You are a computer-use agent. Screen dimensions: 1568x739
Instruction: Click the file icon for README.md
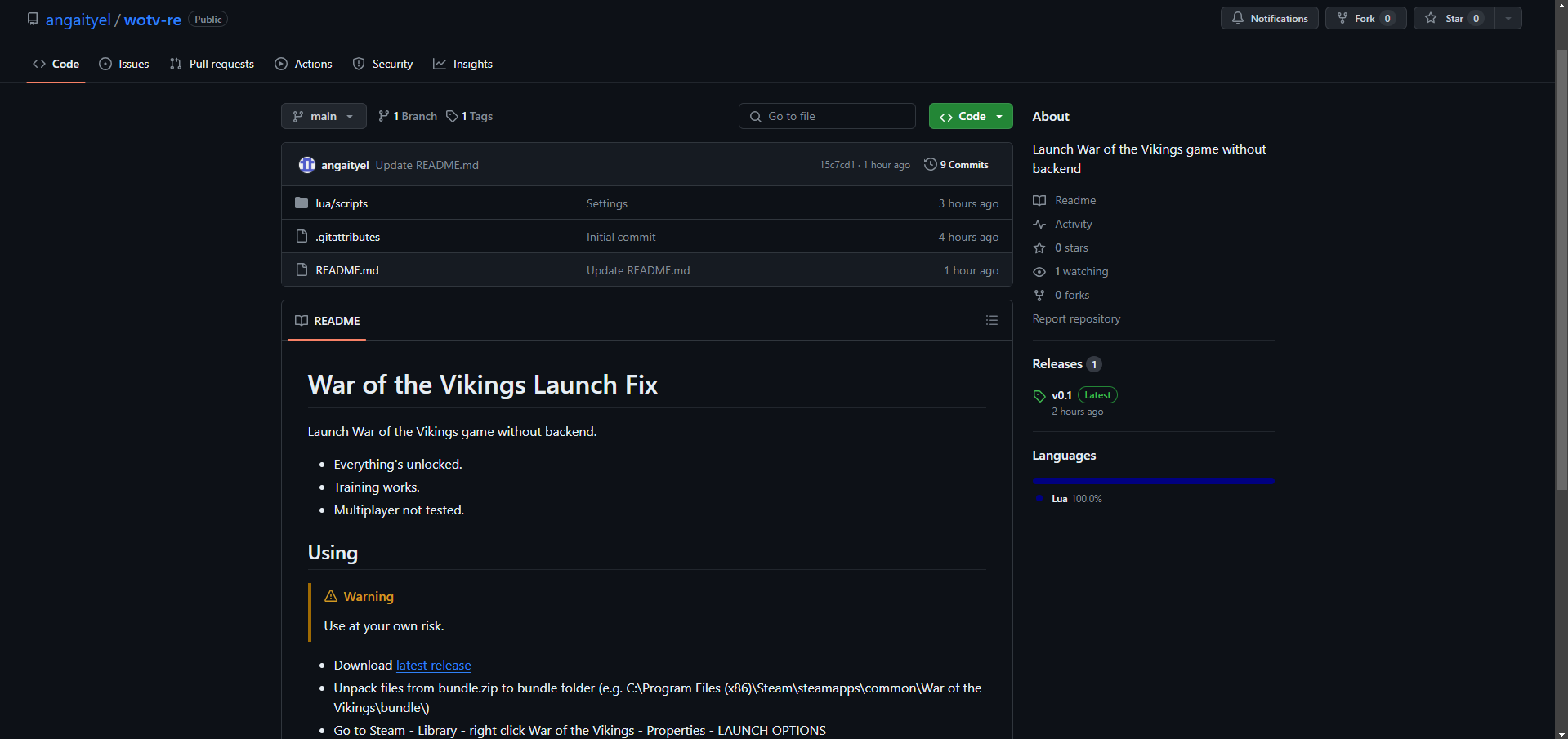coord(302,269)
